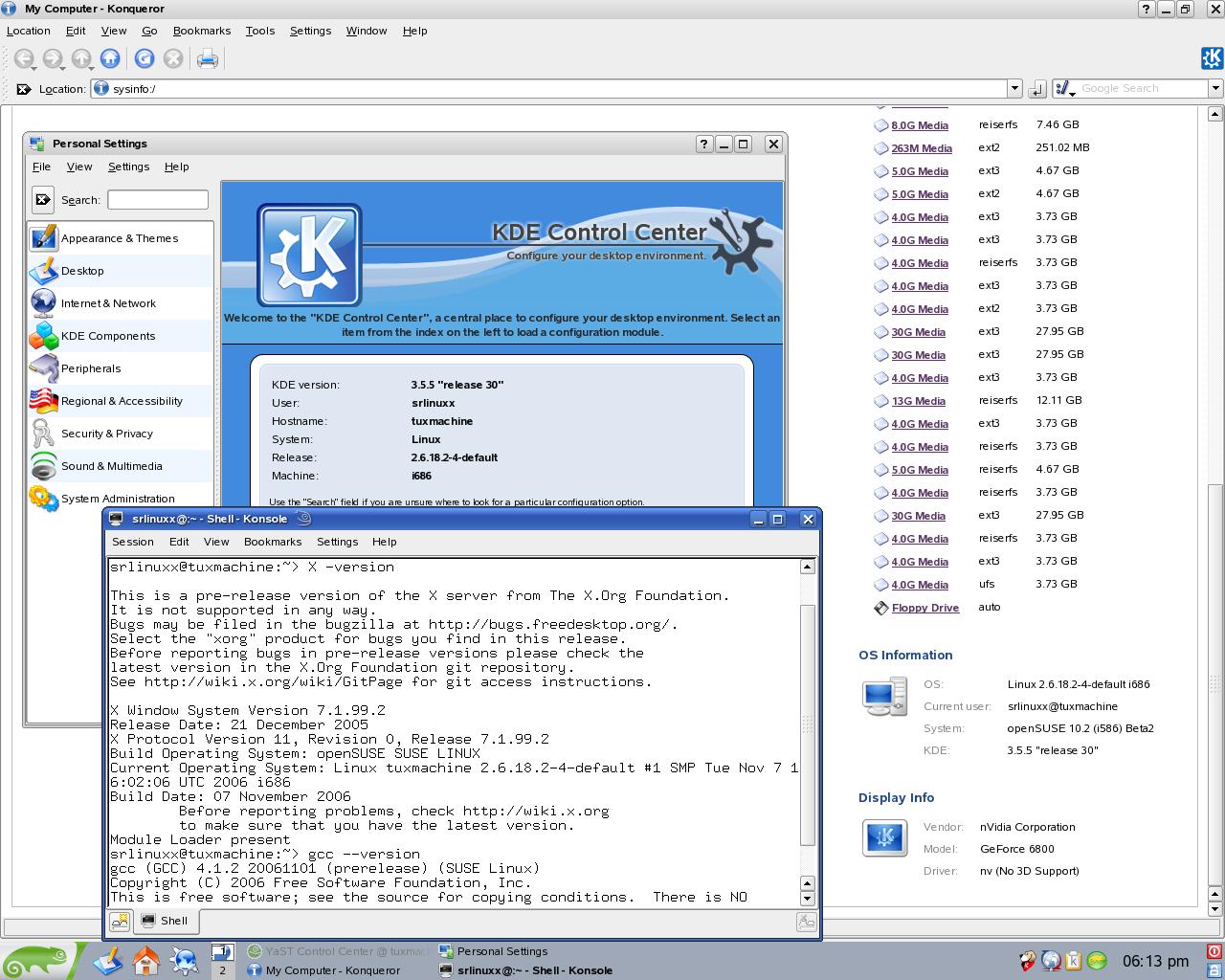Open the 13G Media link
The height and width of the screenshot is (980, 1225).
[x=918, y=401]
